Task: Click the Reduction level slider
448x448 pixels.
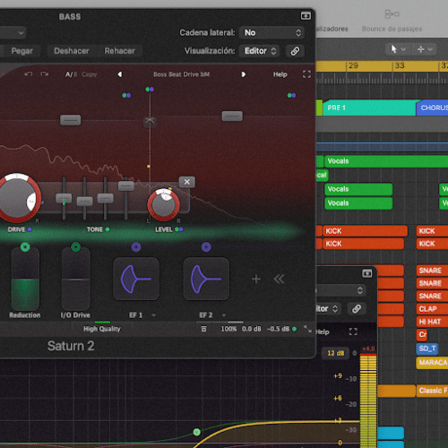Action: point(25,279)
